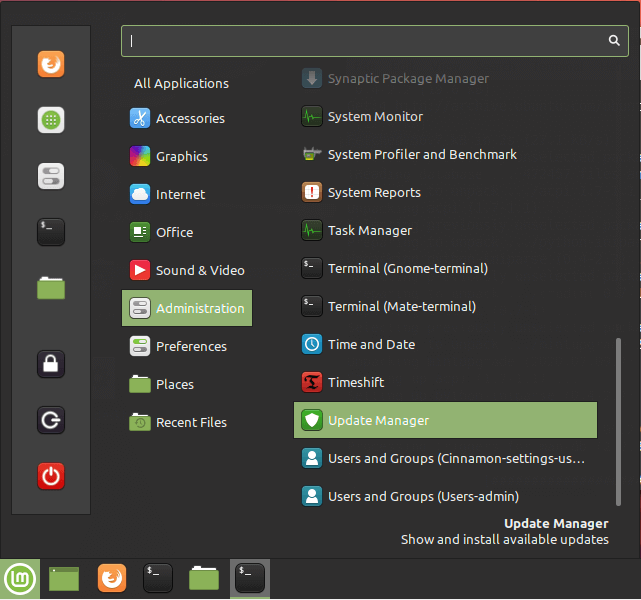Click the search magnifier icon
641x600 pixels.
(614, 41)
